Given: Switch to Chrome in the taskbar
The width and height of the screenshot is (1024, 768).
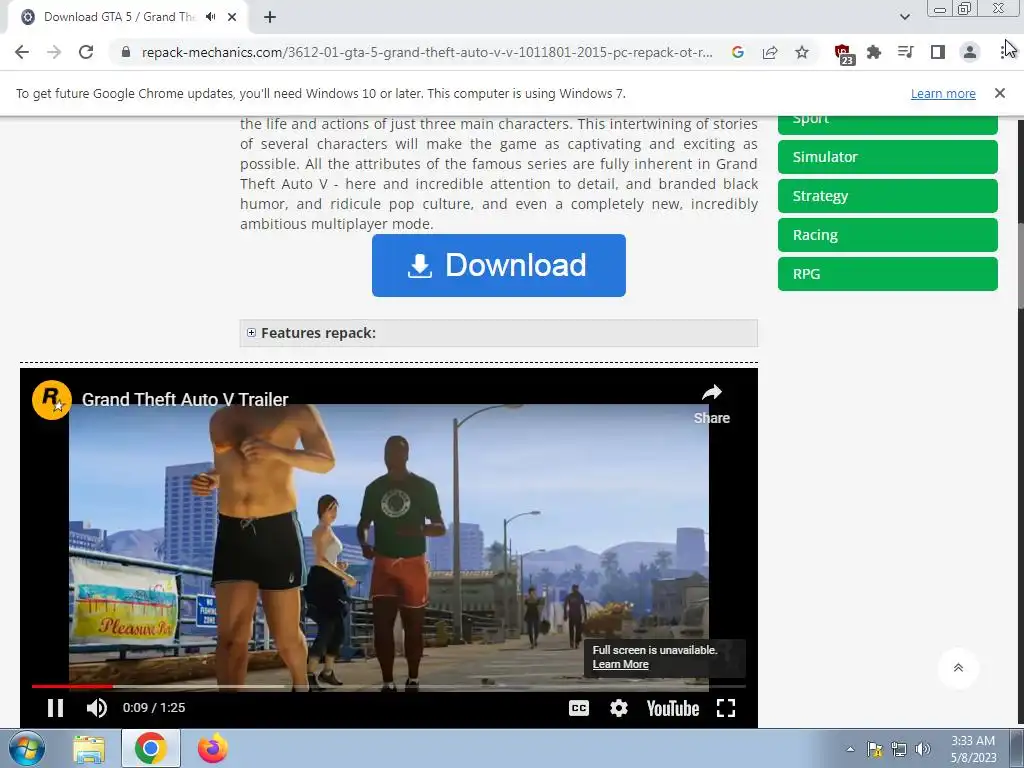Looking at the screenshot, I should pyautogui.click(x=151, y=749).
